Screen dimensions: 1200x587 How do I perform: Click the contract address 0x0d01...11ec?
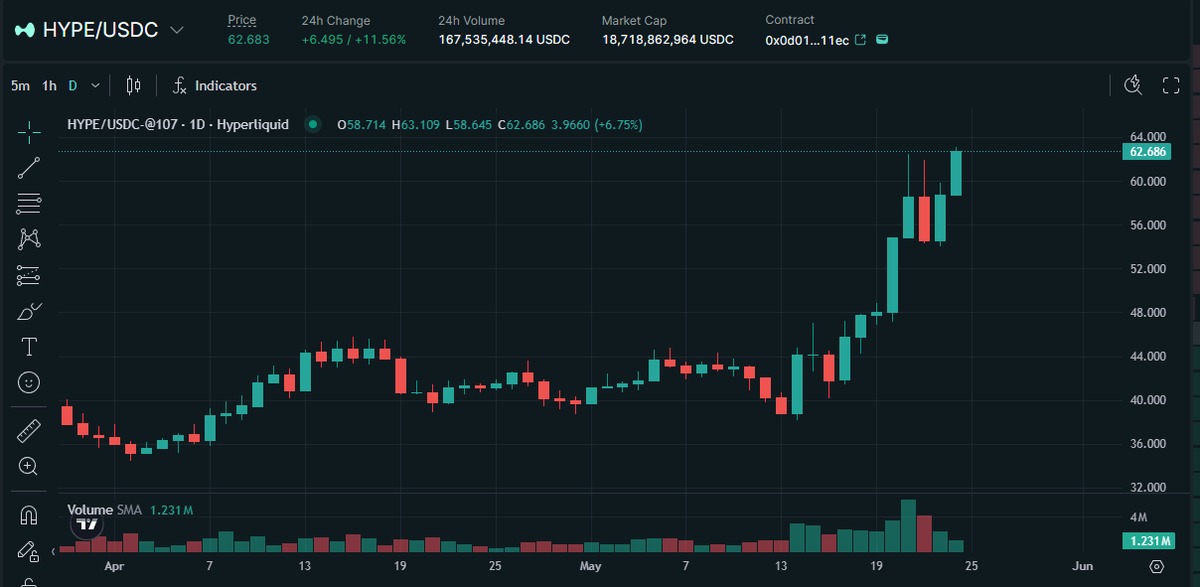807,40
